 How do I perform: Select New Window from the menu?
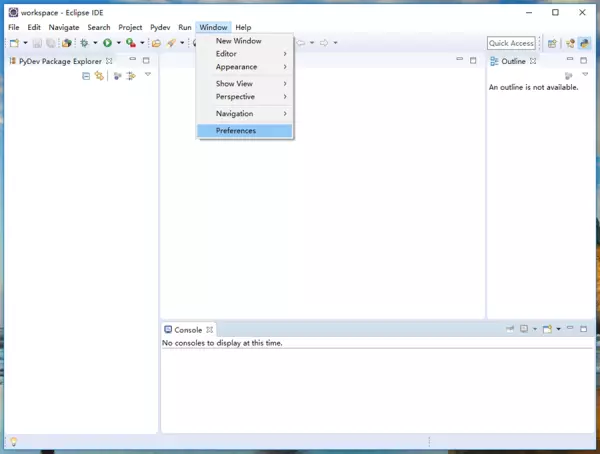pos(245,41)
